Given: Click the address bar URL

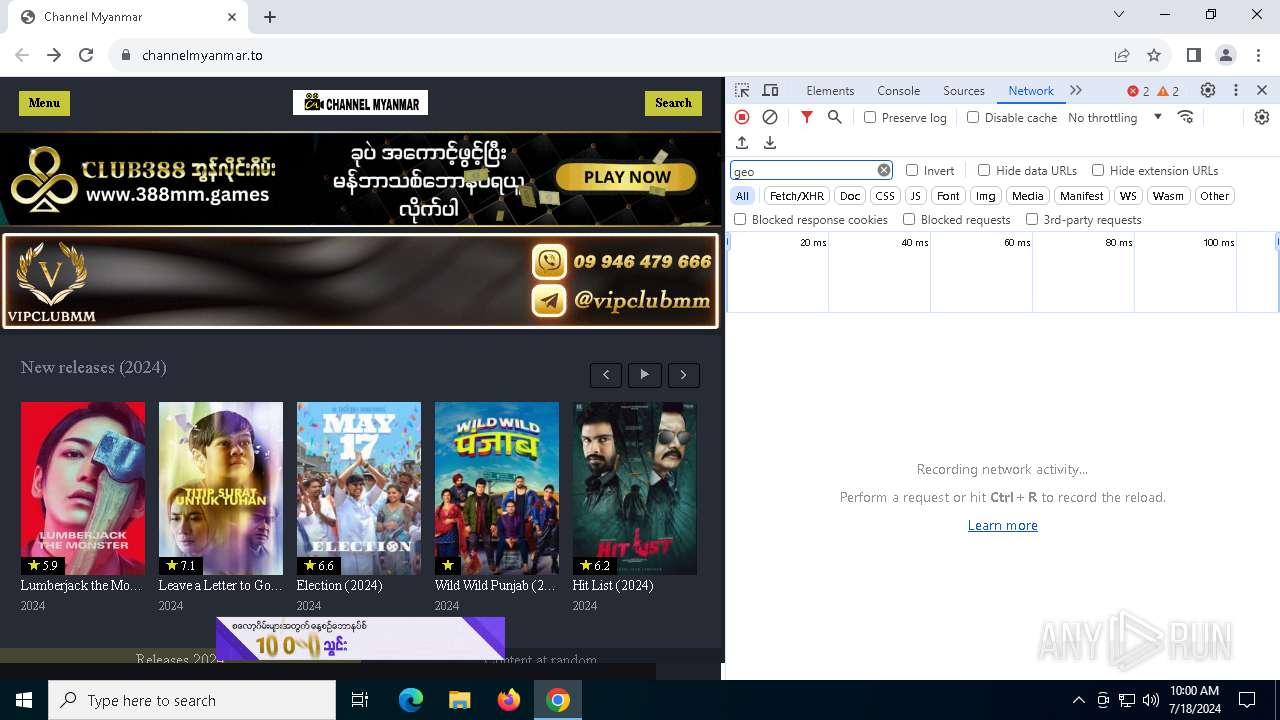Looking at the screenshot, I should point(202,55).
